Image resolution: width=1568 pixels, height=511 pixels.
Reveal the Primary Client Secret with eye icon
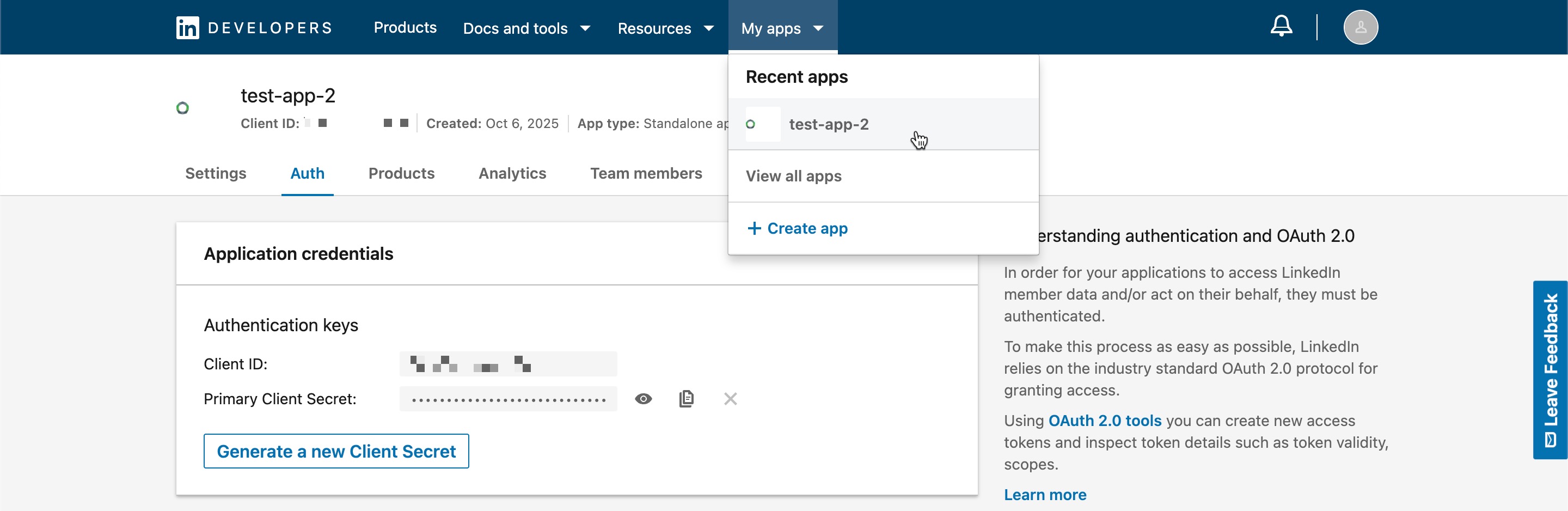[x=643, y=399]
